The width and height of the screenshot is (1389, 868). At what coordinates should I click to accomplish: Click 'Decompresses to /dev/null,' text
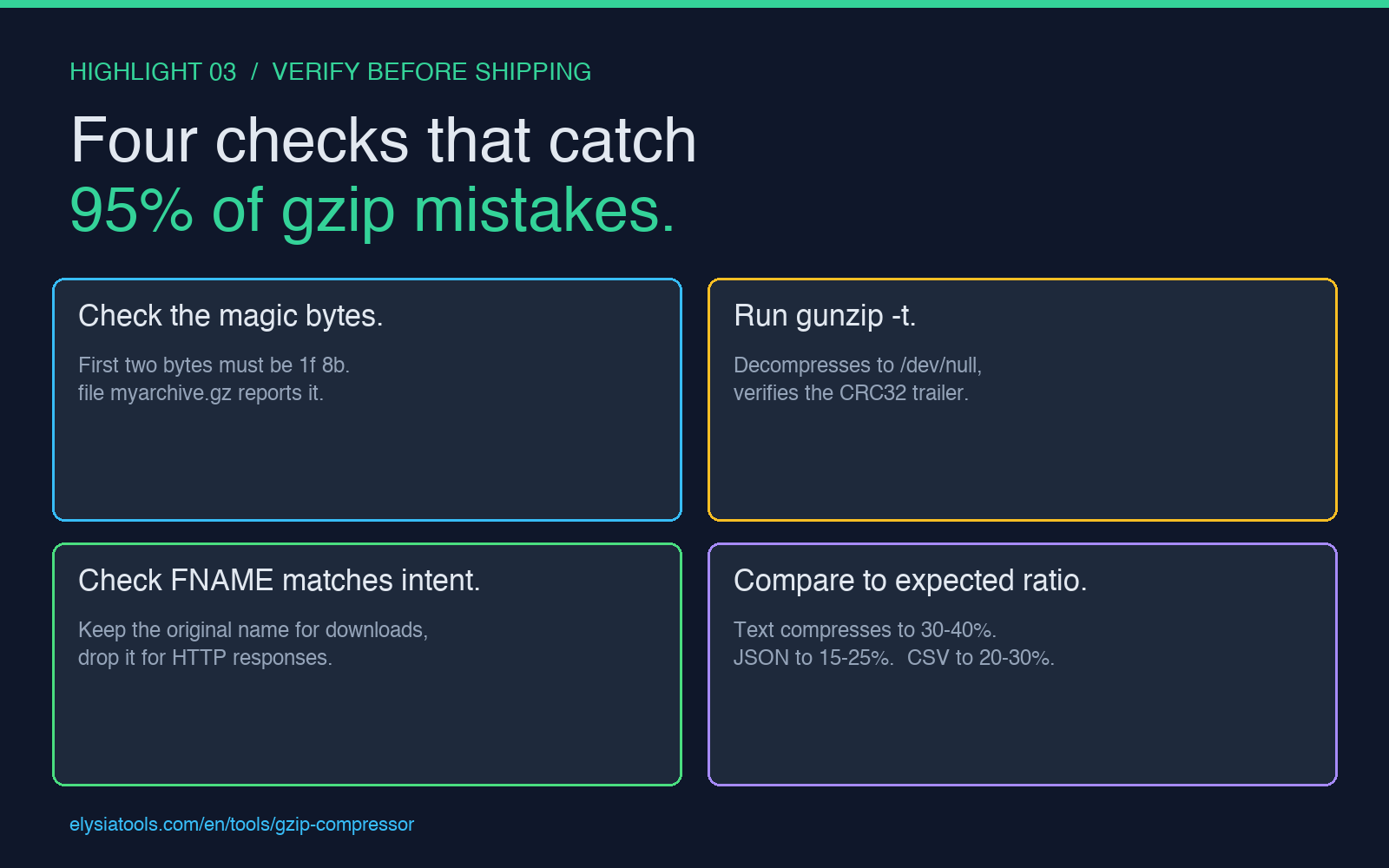point(857,365)
